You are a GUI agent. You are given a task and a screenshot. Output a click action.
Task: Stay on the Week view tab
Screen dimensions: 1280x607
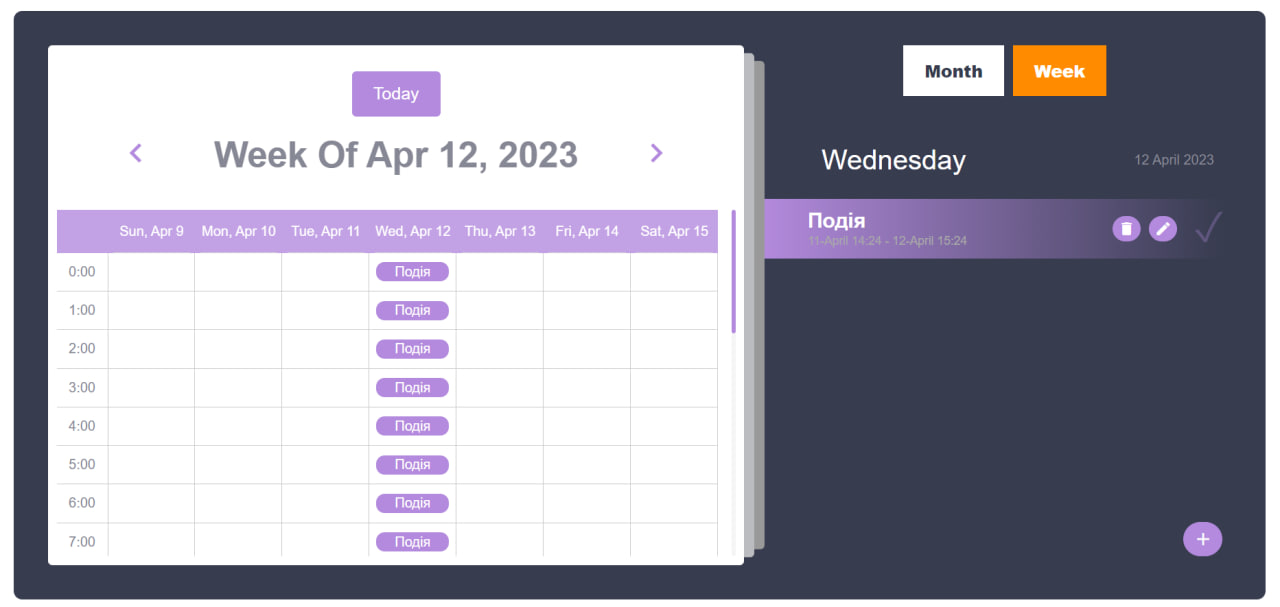[x=1059, y=70]
